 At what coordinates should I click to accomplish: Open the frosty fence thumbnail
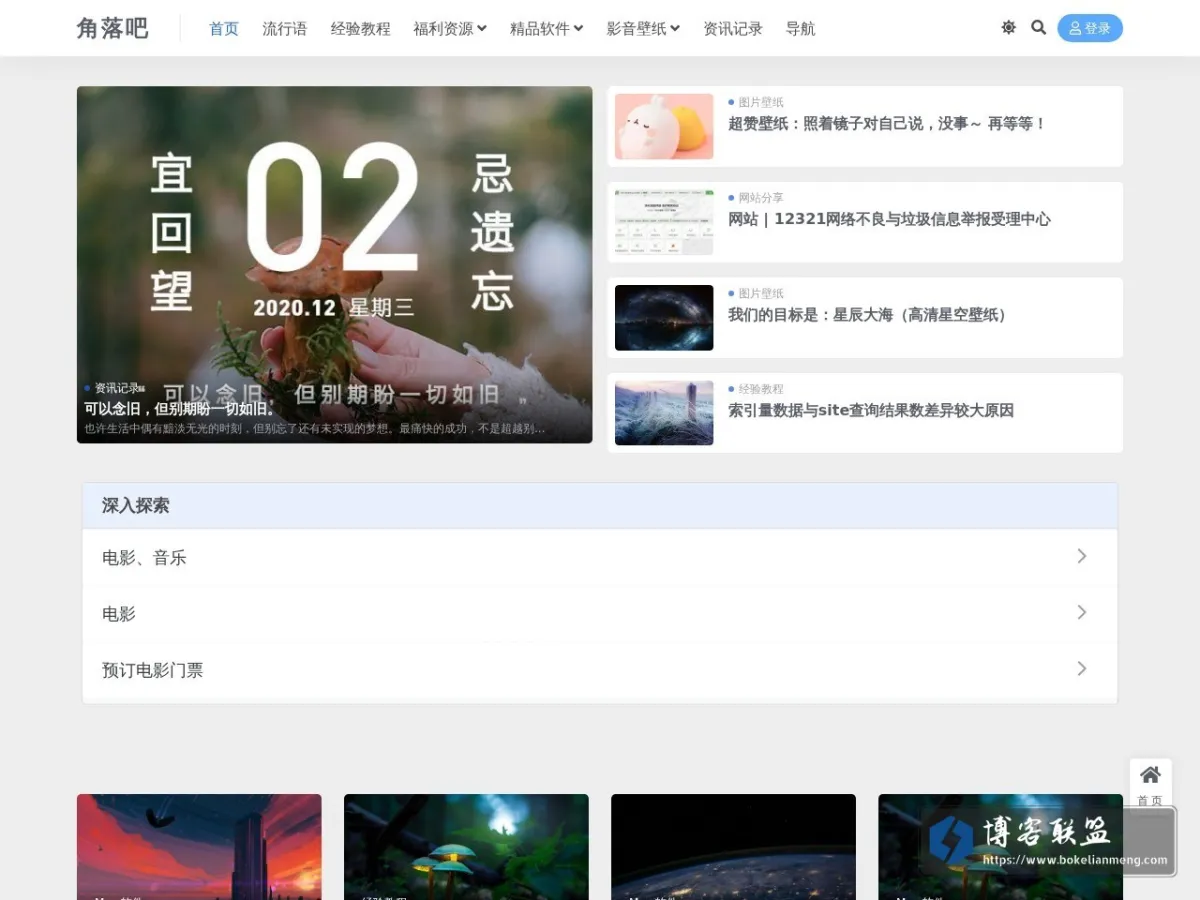(x=664, y=413)
